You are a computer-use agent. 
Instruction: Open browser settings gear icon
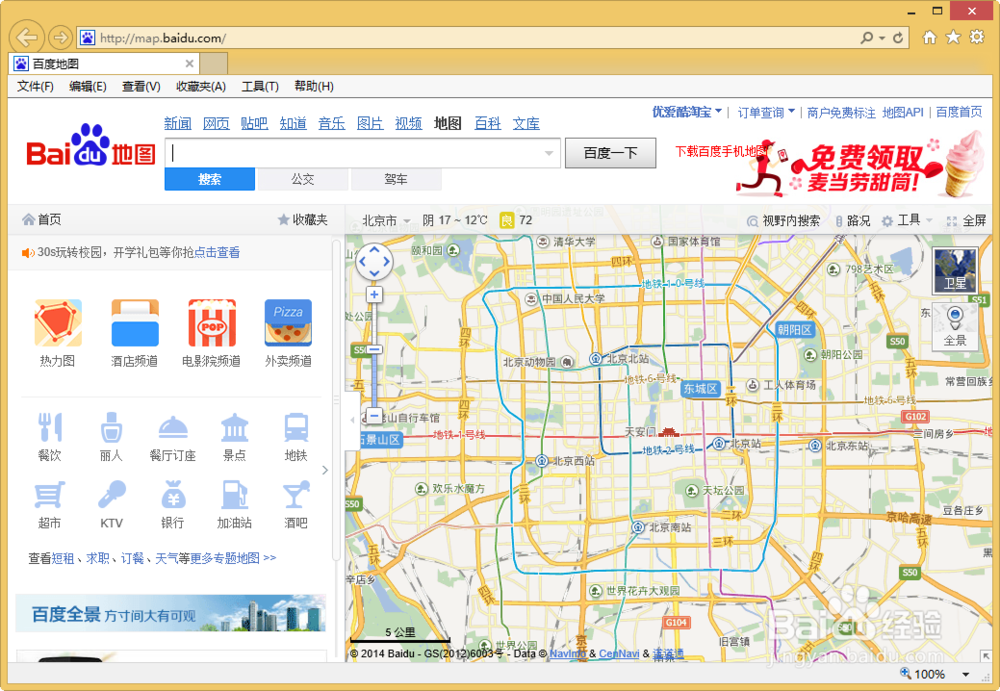[x=977, y=37]
